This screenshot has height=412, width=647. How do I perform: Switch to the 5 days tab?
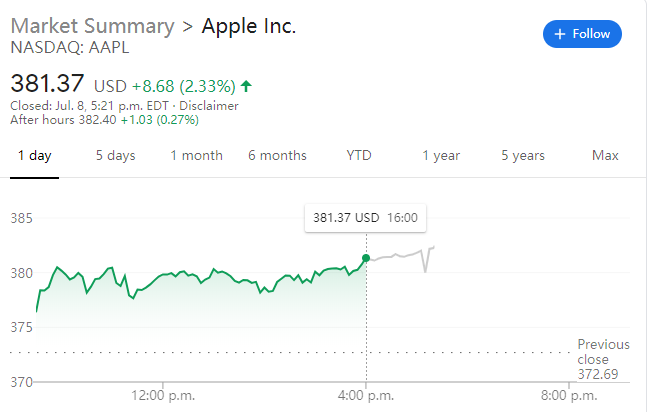coord(115,155)
